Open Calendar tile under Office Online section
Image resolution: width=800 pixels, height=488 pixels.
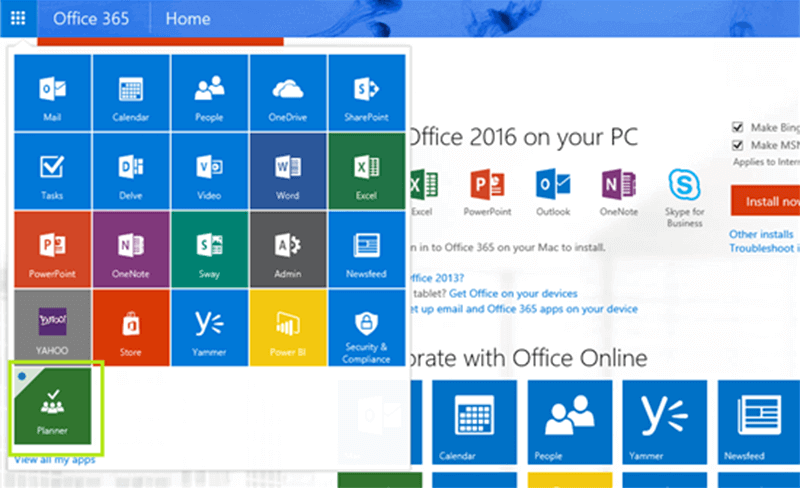[474, 422]
